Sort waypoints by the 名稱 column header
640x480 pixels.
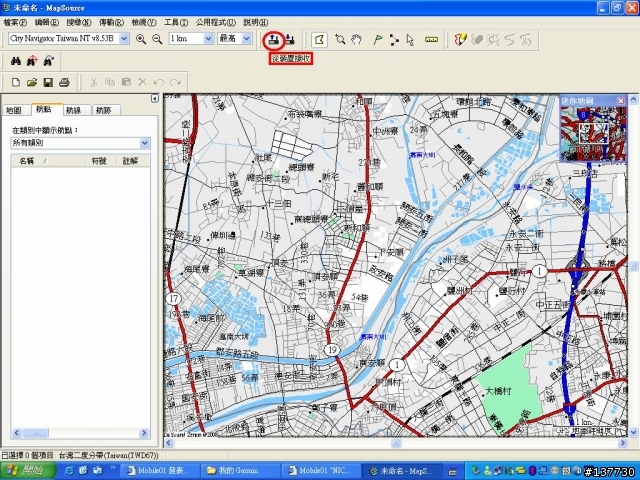(x=48, y=161)
